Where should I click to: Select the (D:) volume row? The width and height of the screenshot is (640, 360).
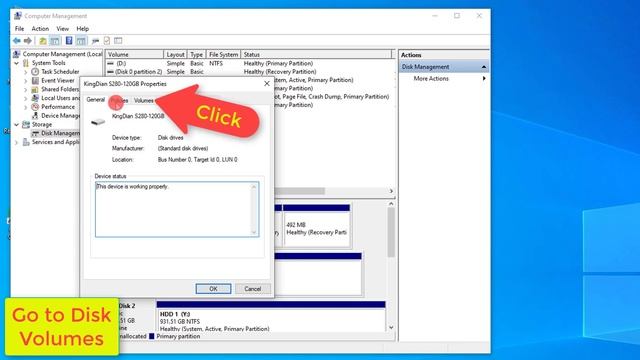pos(250,64)
